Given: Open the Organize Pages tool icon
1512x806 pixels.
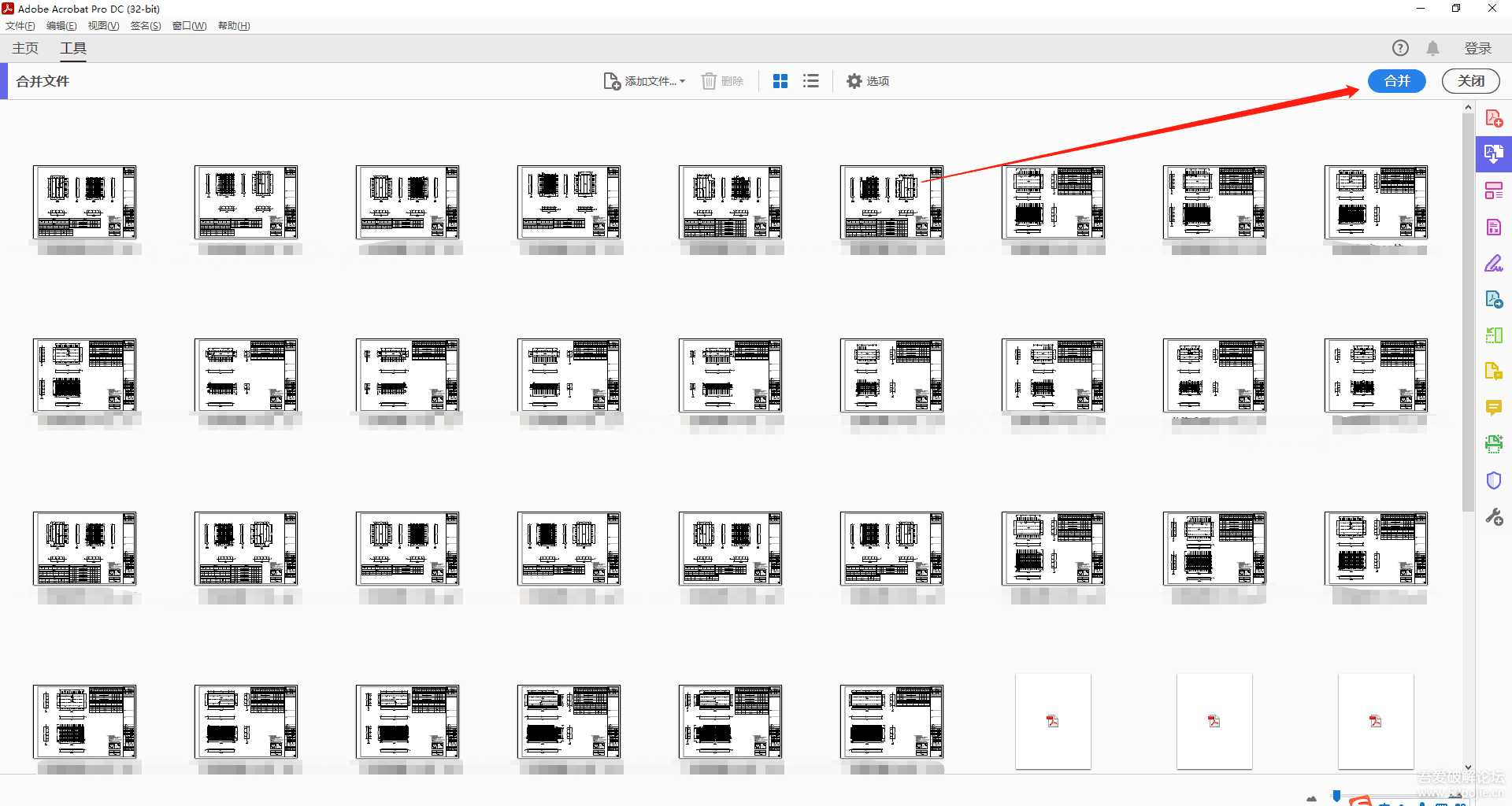Looking at the screenshot, I should coord(1494,190).
